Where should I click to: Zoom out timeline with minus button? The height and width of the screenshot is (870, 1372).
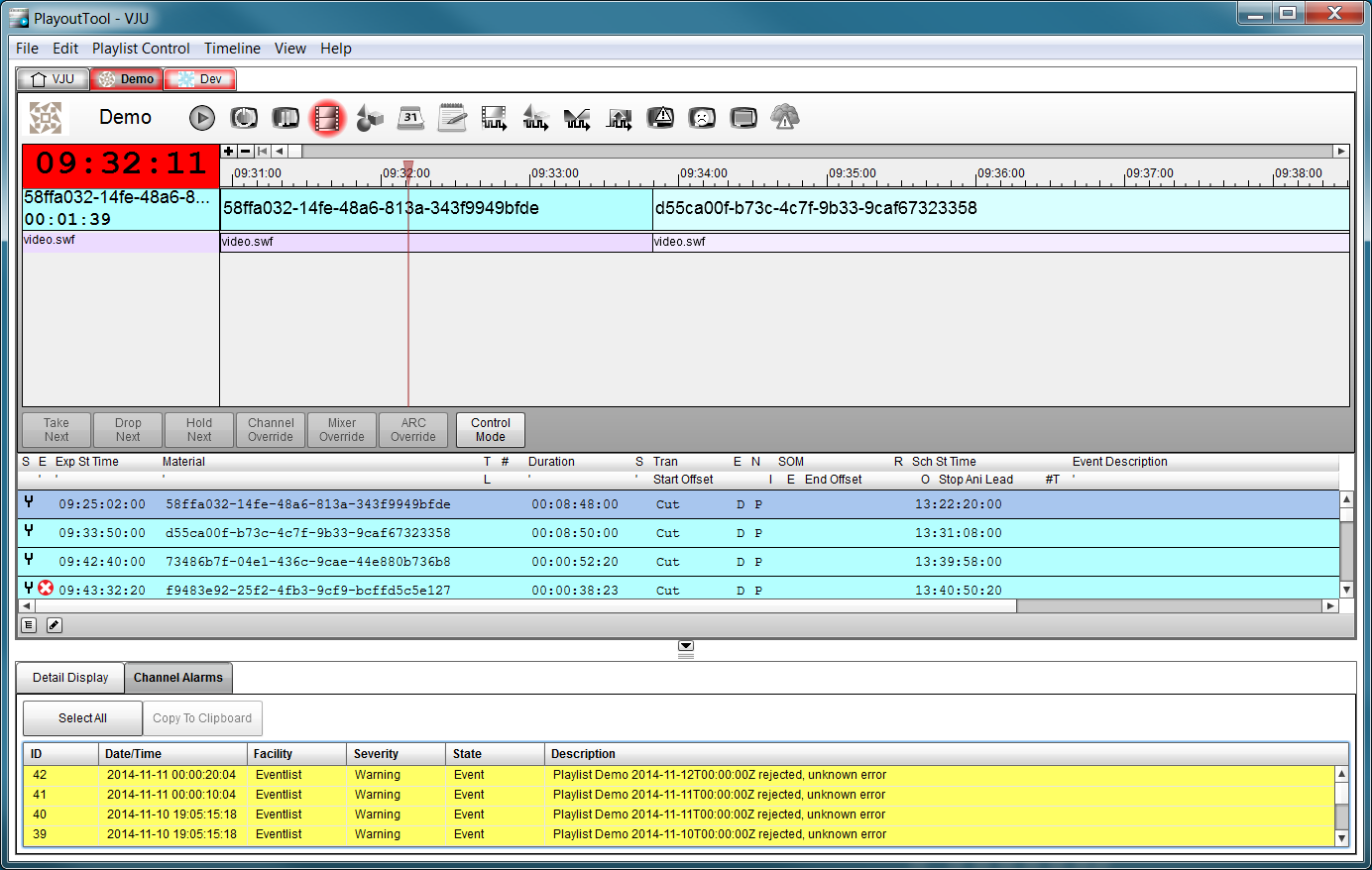point(245,152)
